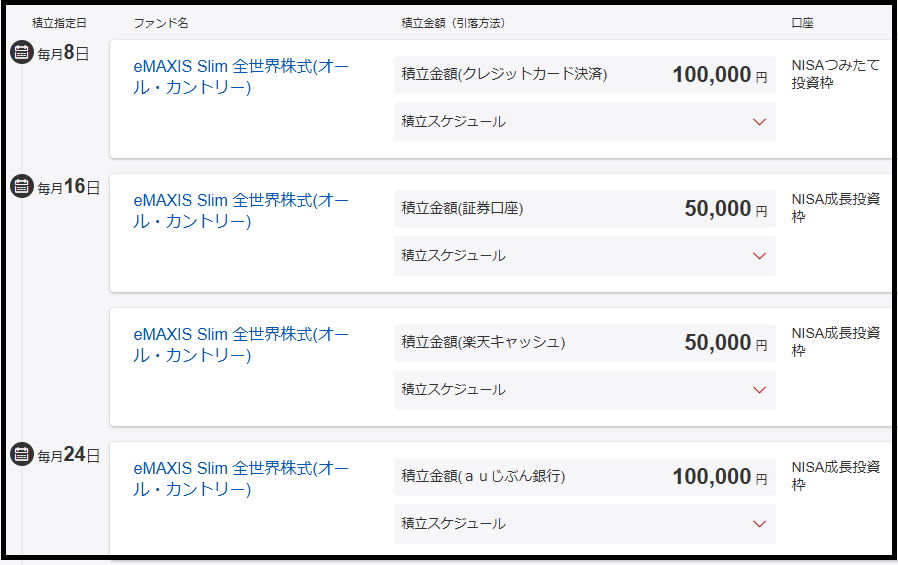Open eMAXIS Slim link for 証券口座 plan

[240, 210]
